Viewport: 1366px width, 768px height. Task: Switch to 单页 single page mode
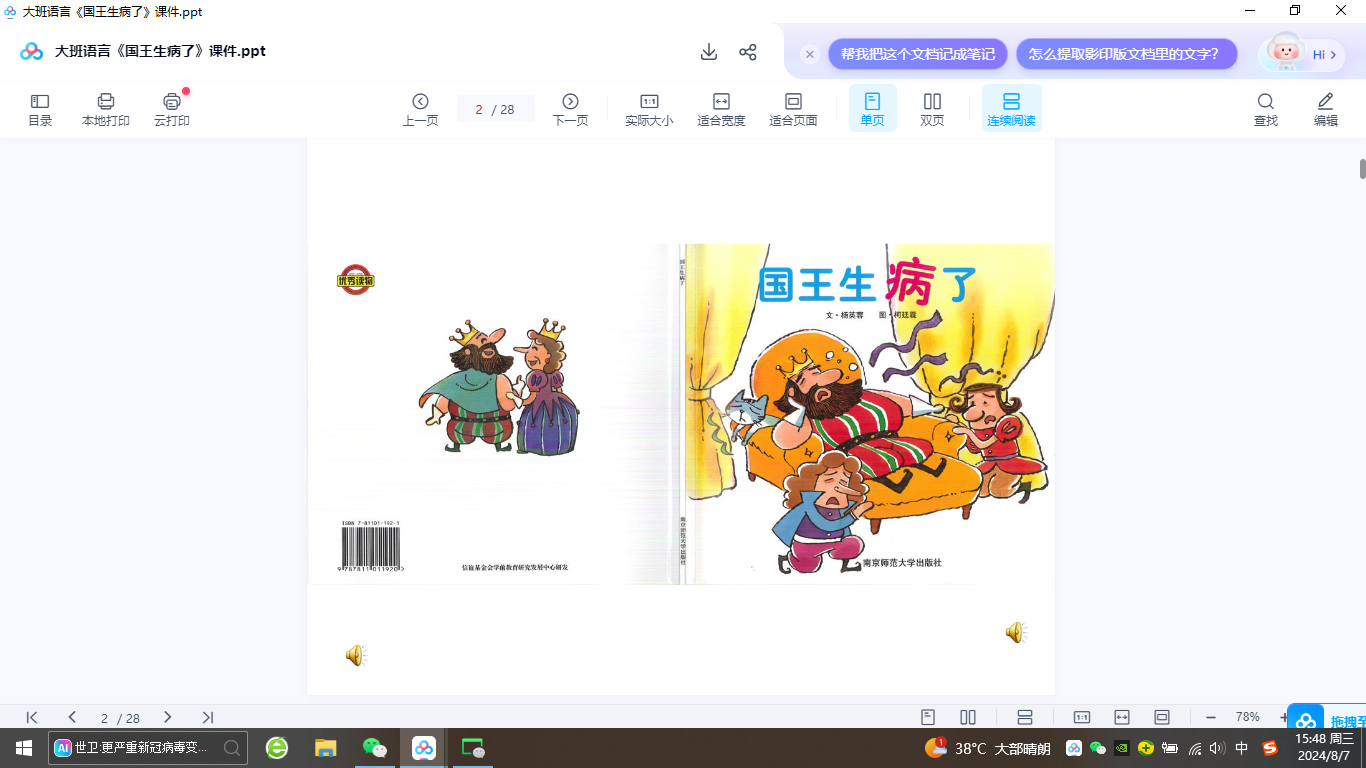[872, 108]
